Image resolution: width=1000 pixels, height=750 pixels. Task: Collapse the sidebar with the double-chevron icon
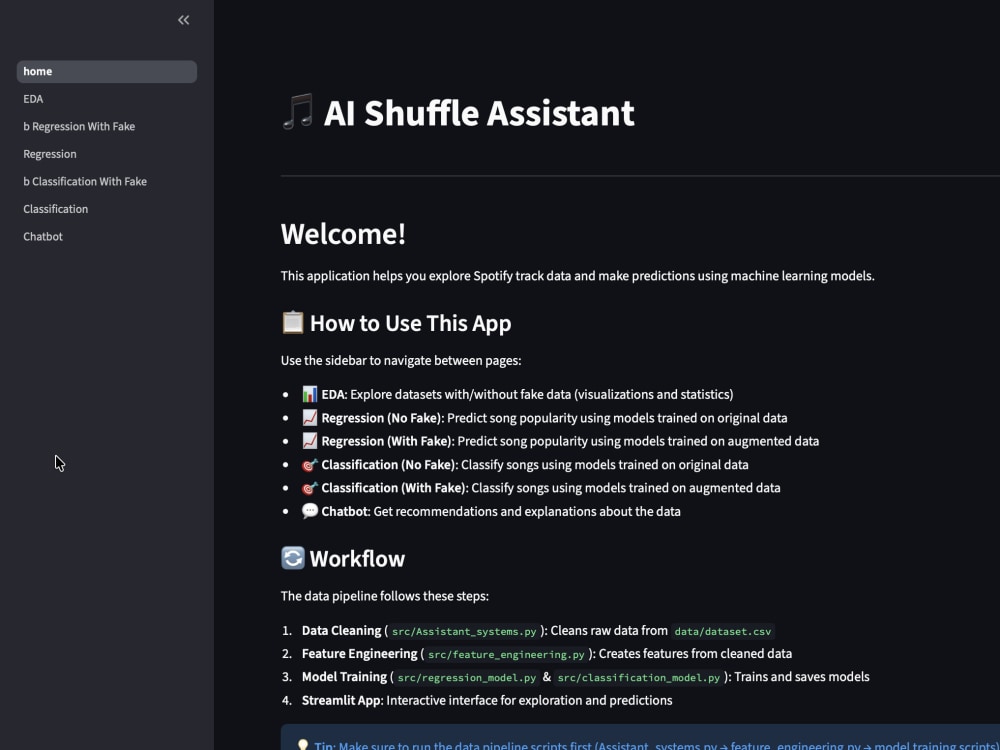(184, 20)
